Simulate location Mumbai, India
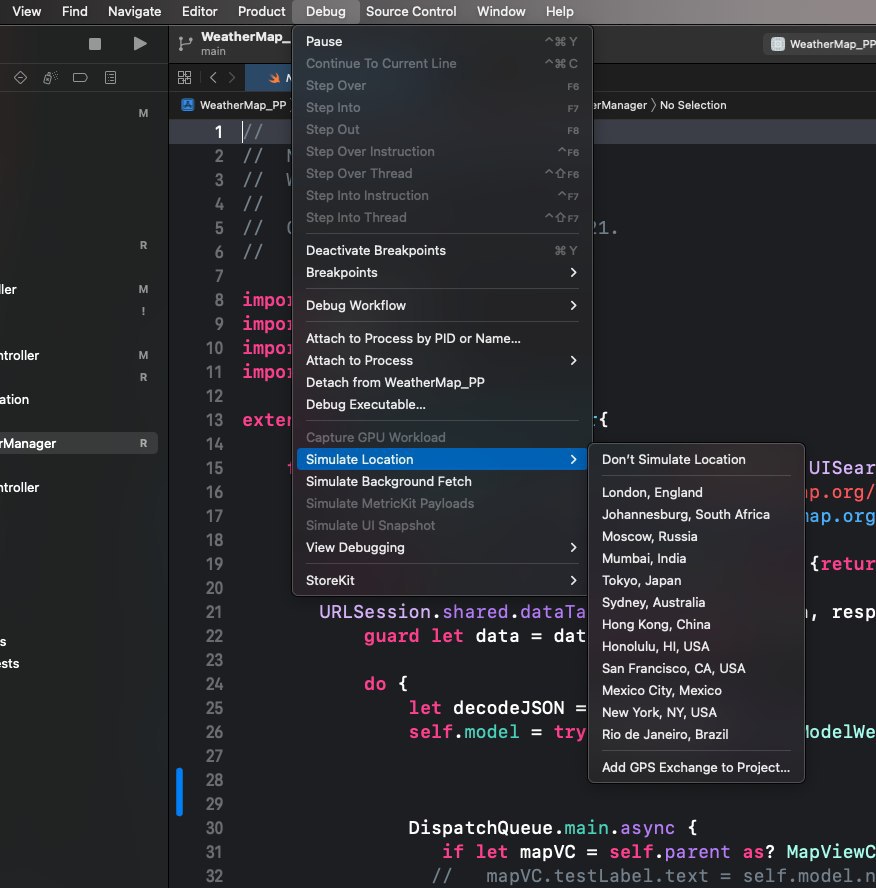876x888 pixels. pos(696,558)
